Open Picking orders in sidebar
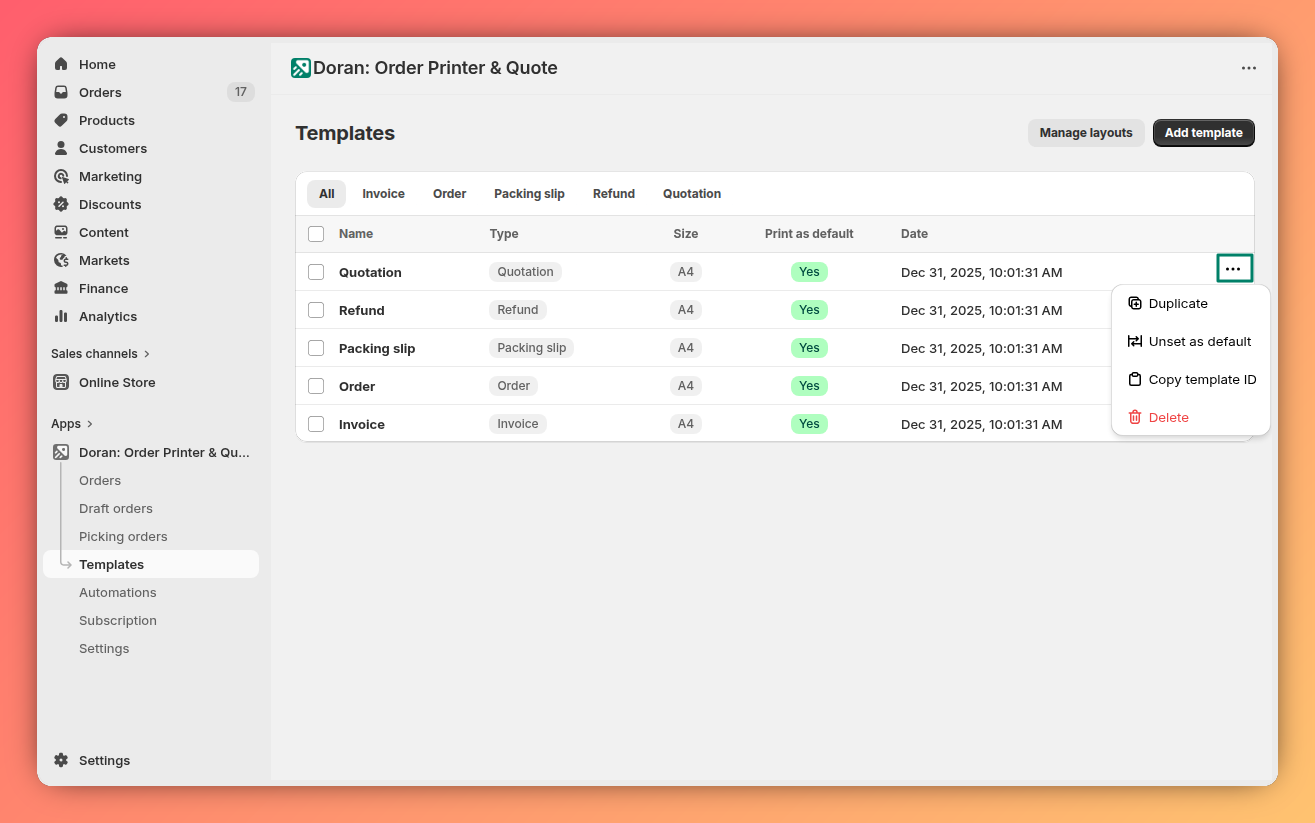 tap(123, 536)
